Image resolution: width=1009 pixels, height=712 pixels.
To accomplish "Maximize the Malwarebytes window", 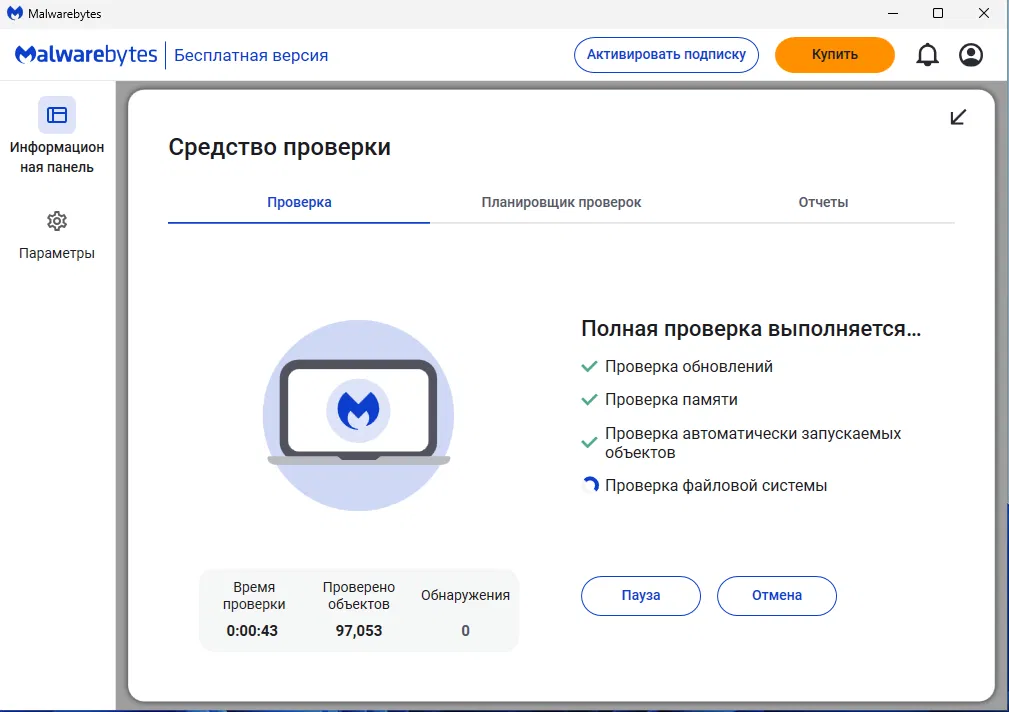I will (x=938, y=14).
